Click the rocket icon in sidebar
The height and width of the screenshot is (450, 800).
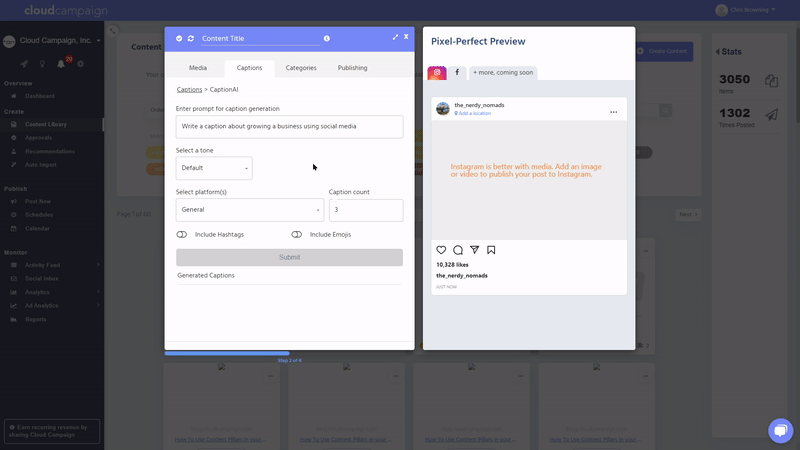point(24,64)
